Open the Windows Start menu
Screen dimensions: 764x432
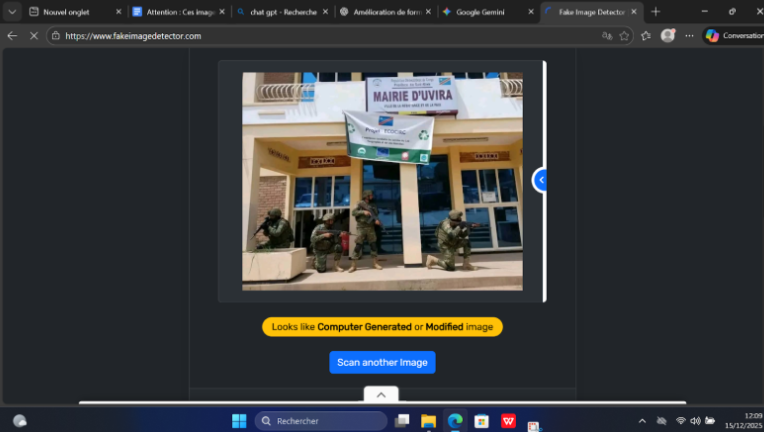click(239, 421)
